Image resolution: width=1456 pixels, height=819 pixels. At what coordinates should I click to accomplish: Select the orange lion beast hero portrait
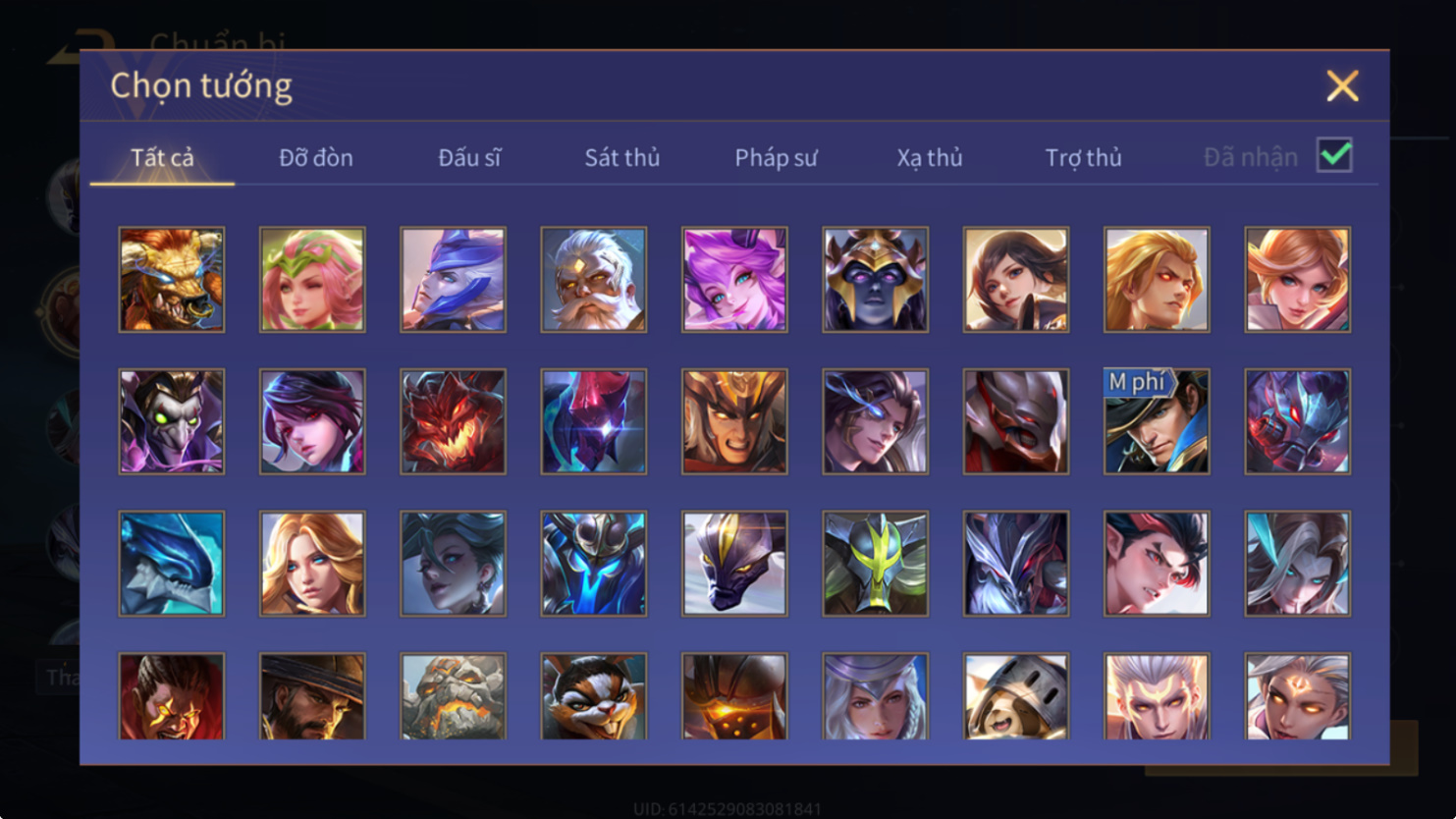172,280
